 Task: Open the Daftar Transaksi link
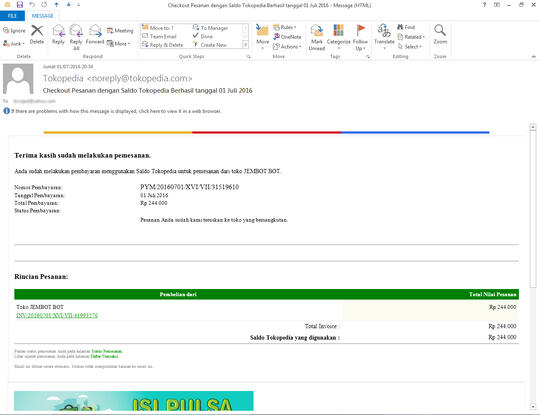104,356
